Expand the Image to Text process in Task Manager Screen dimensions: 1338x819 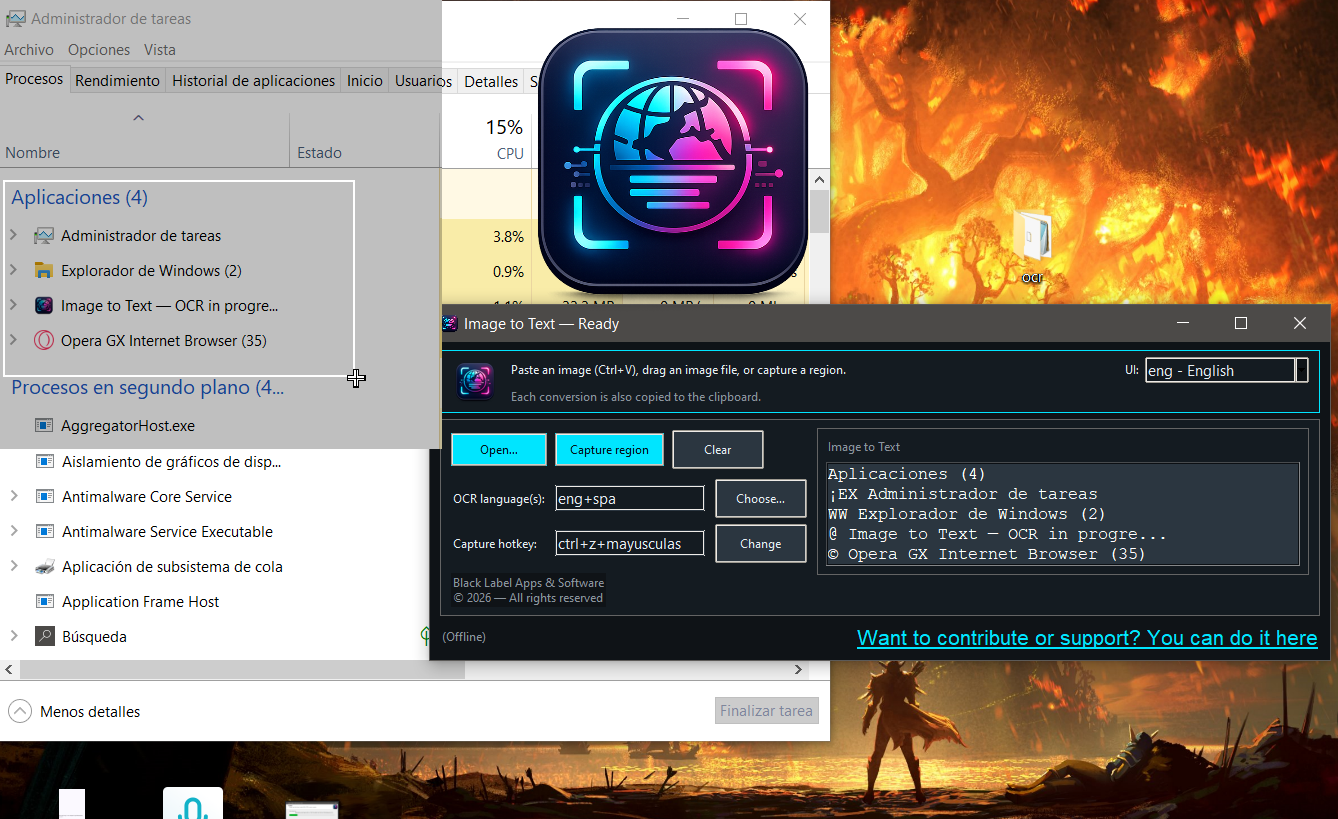click(13, 305)
